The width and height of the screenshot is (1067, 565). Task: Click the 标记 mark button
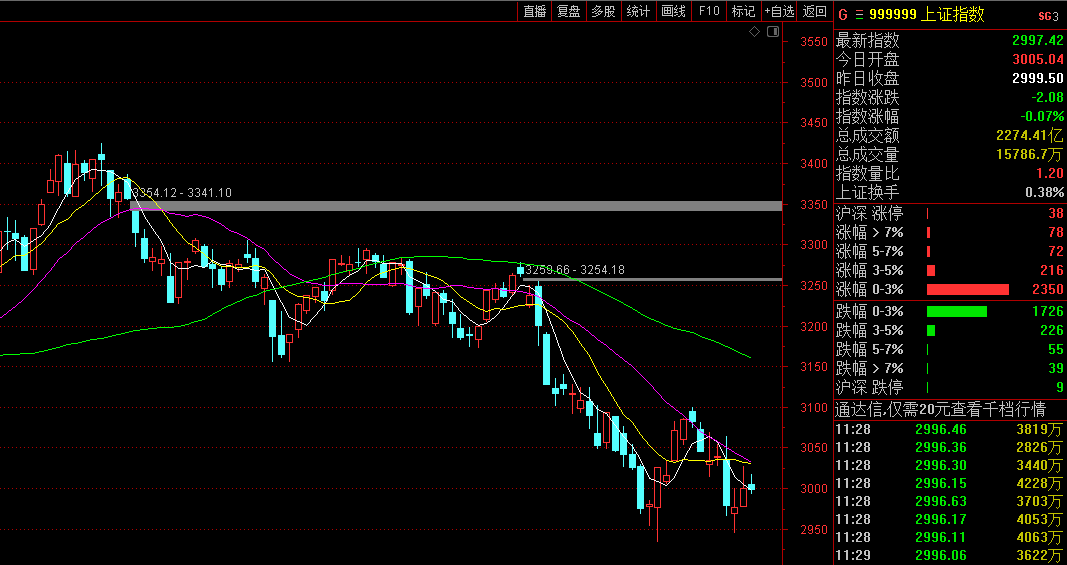tap(743, 11)
